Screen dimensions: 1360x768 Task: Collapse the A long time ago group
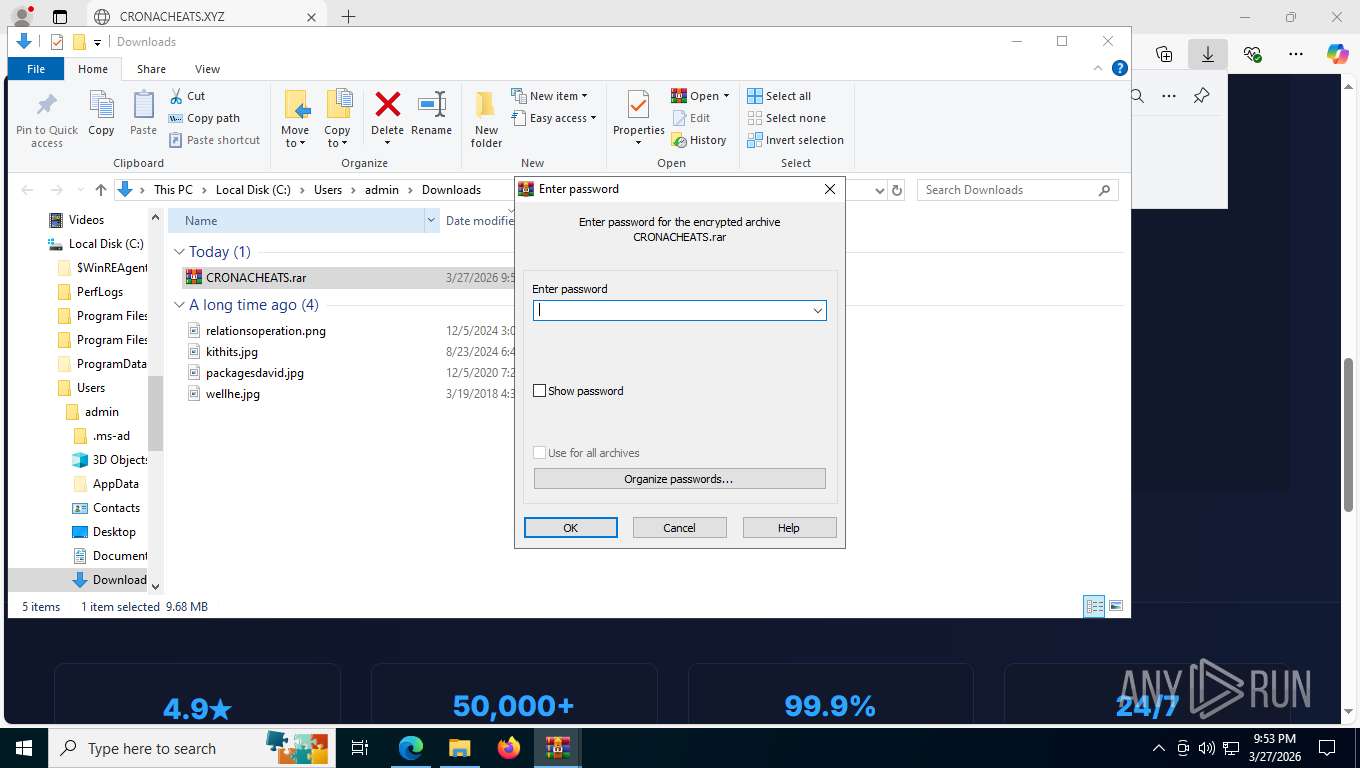(179, 305)
